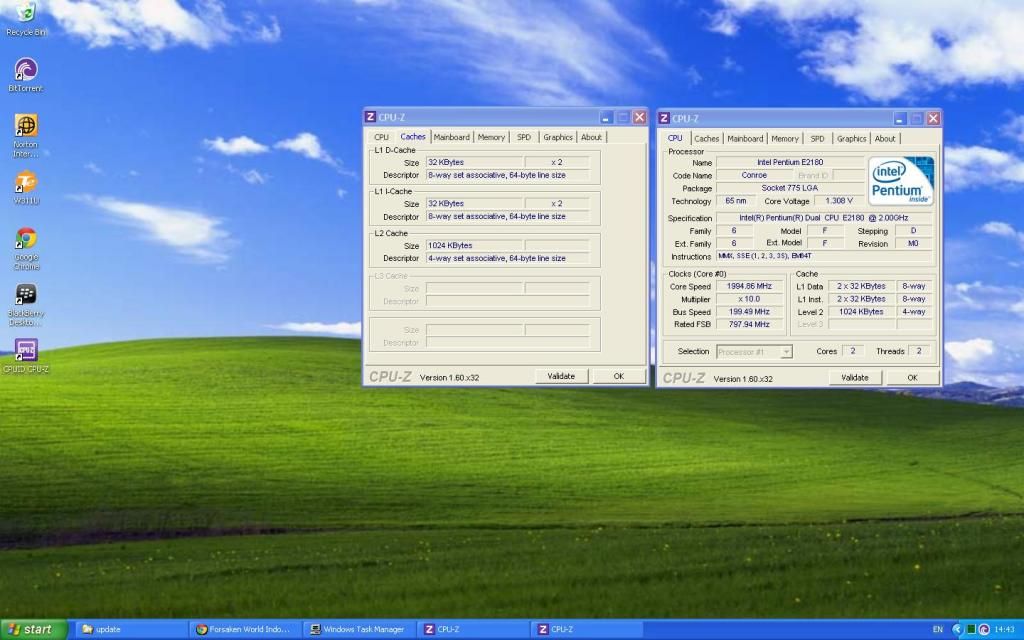Click the Intel Pentium E2180 name field
This screenshot has height=640, width=1024.
(790, 162)
